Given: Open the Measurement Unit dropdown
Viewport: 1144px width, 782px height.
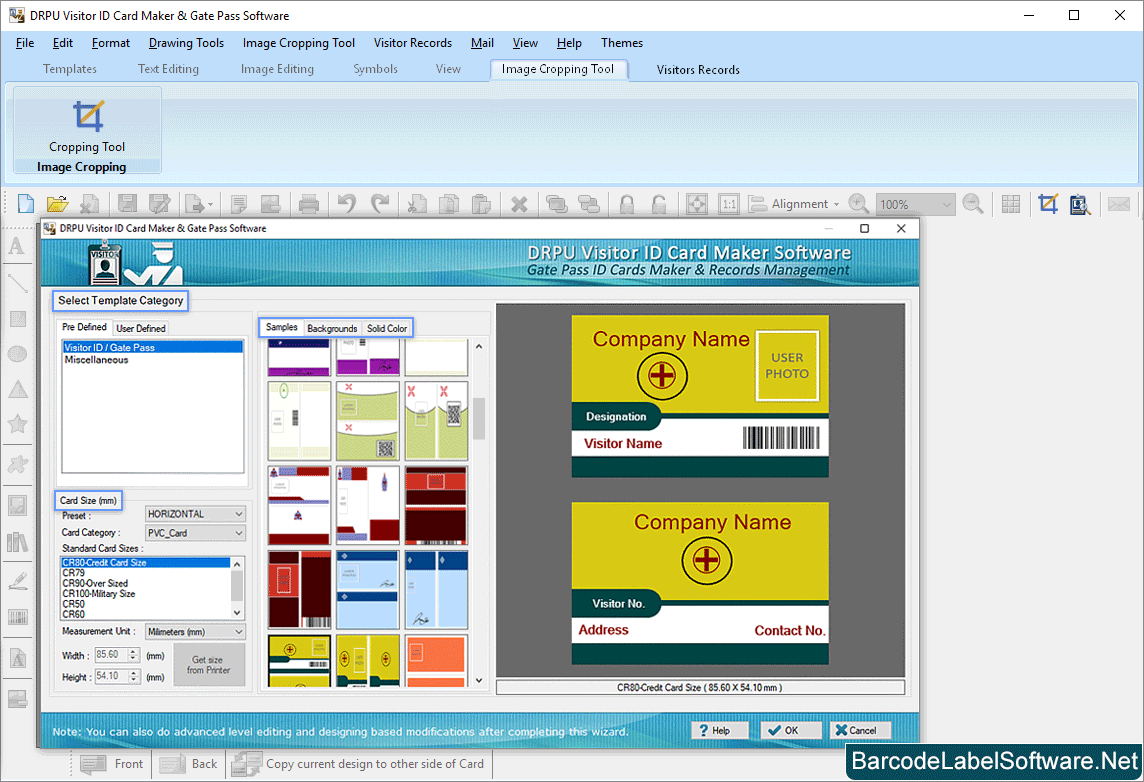Looking at the screenshot, I should (x=195, y=631).
